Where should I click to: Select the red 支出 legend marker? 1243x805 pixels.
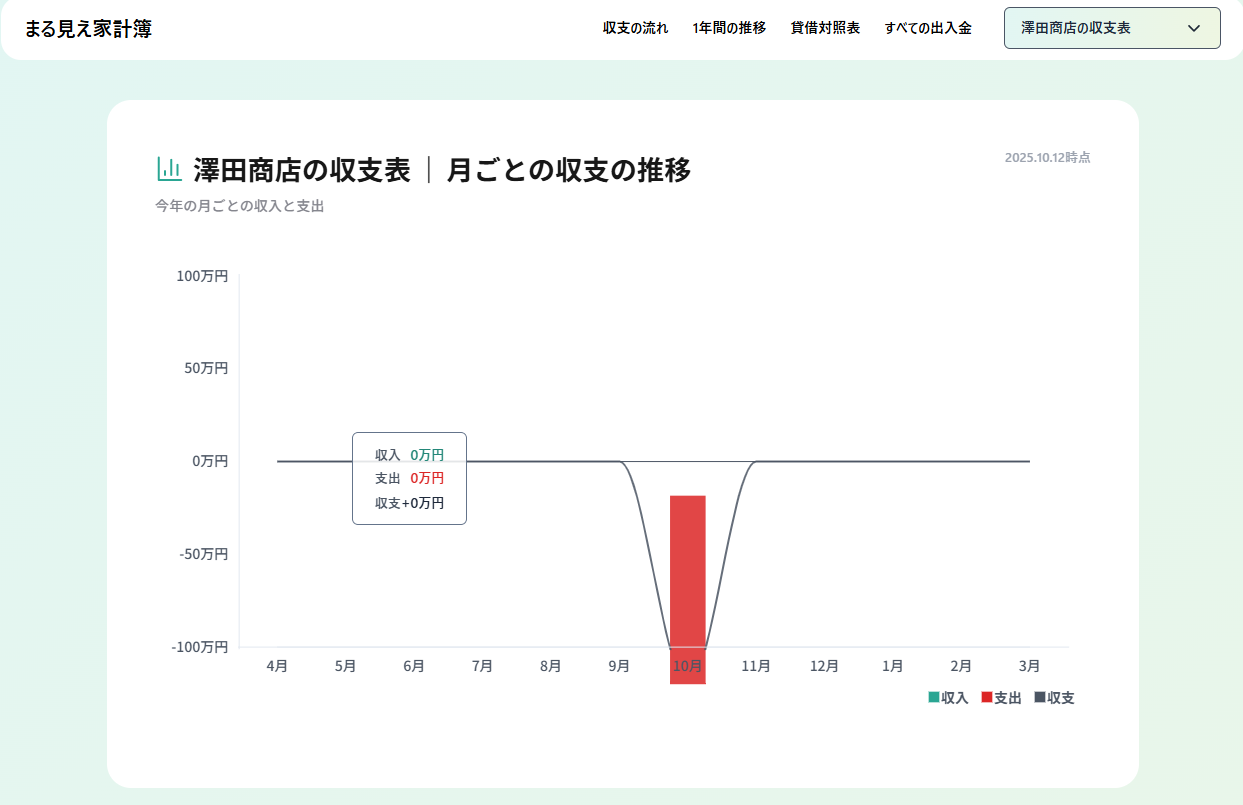click(987, 698)
